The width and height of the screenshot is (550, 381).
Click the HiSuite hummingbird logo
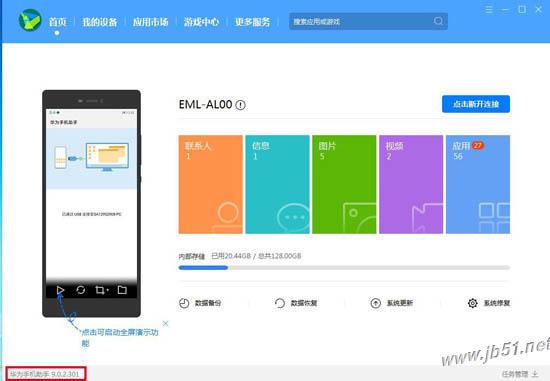pyautogui.click(x=30, y=20)
